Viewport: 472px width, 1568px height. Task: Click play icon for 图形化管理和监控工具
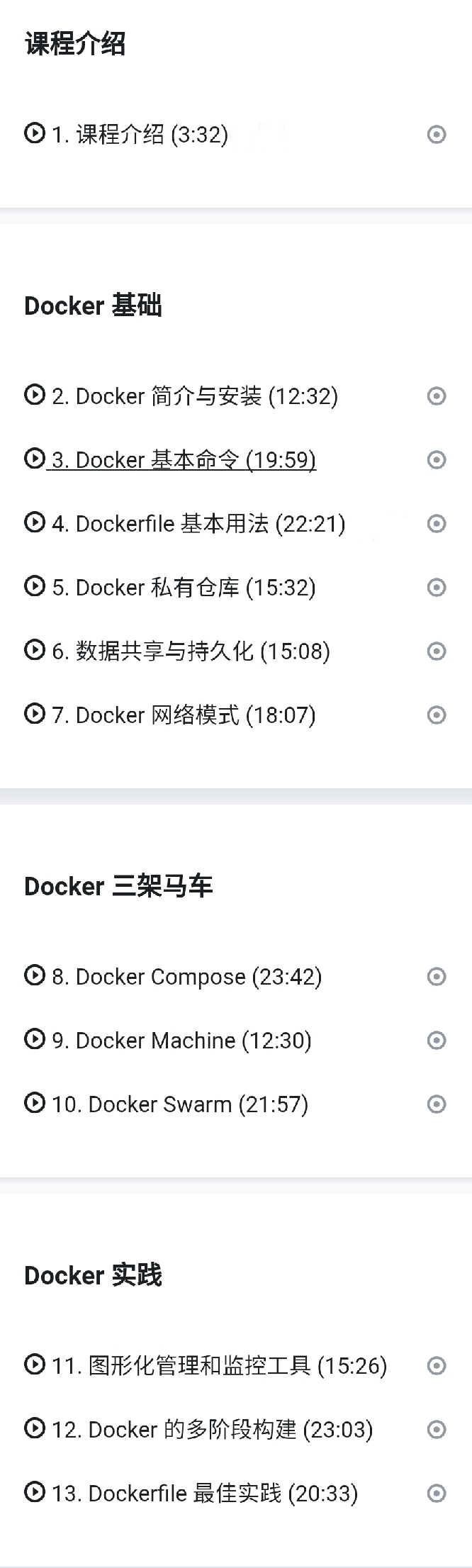(x=34, y=1365)
